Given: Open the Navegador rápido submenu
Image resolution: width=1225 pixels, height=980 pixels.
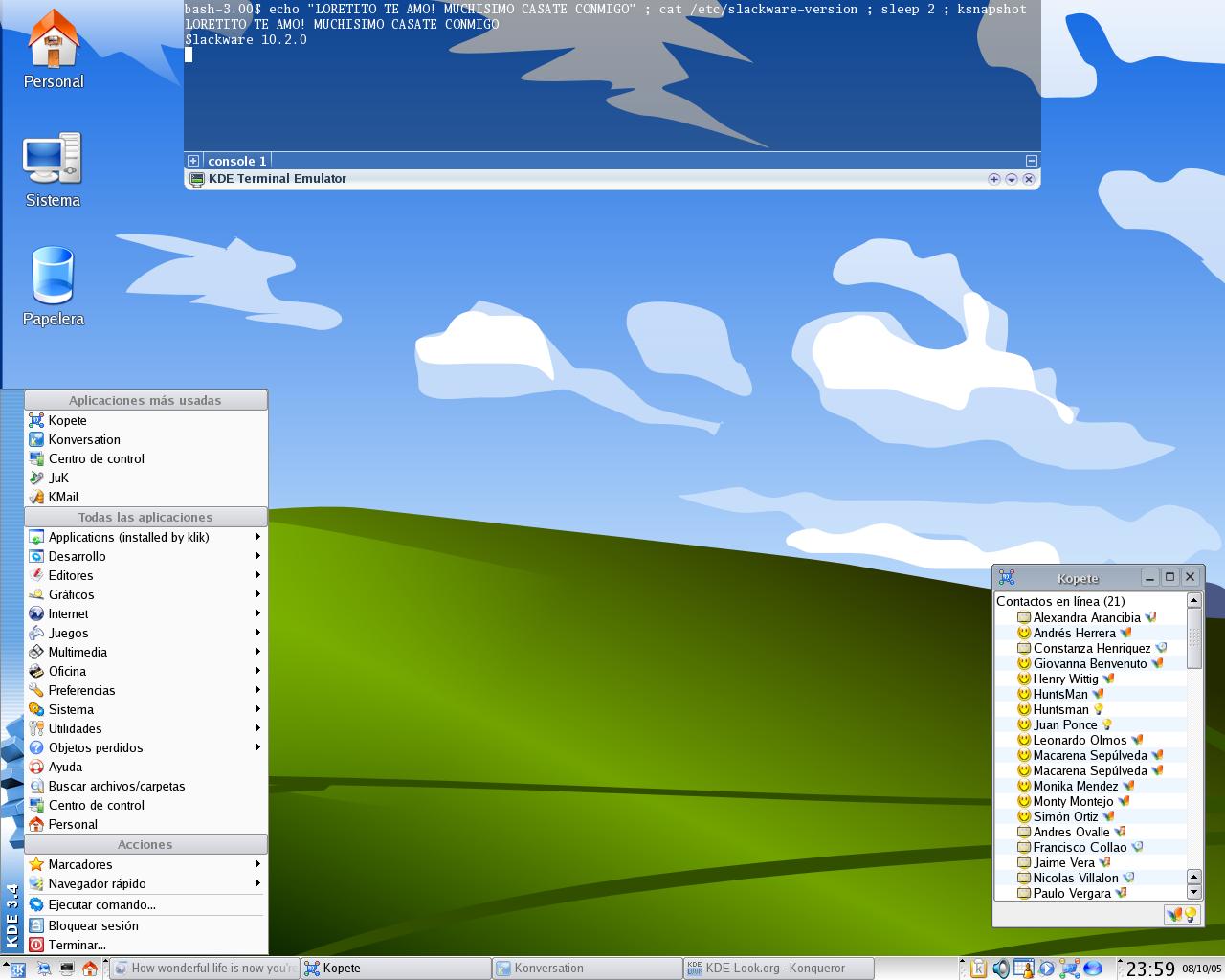Looking at the screenshot, I should tap(145, 883).
